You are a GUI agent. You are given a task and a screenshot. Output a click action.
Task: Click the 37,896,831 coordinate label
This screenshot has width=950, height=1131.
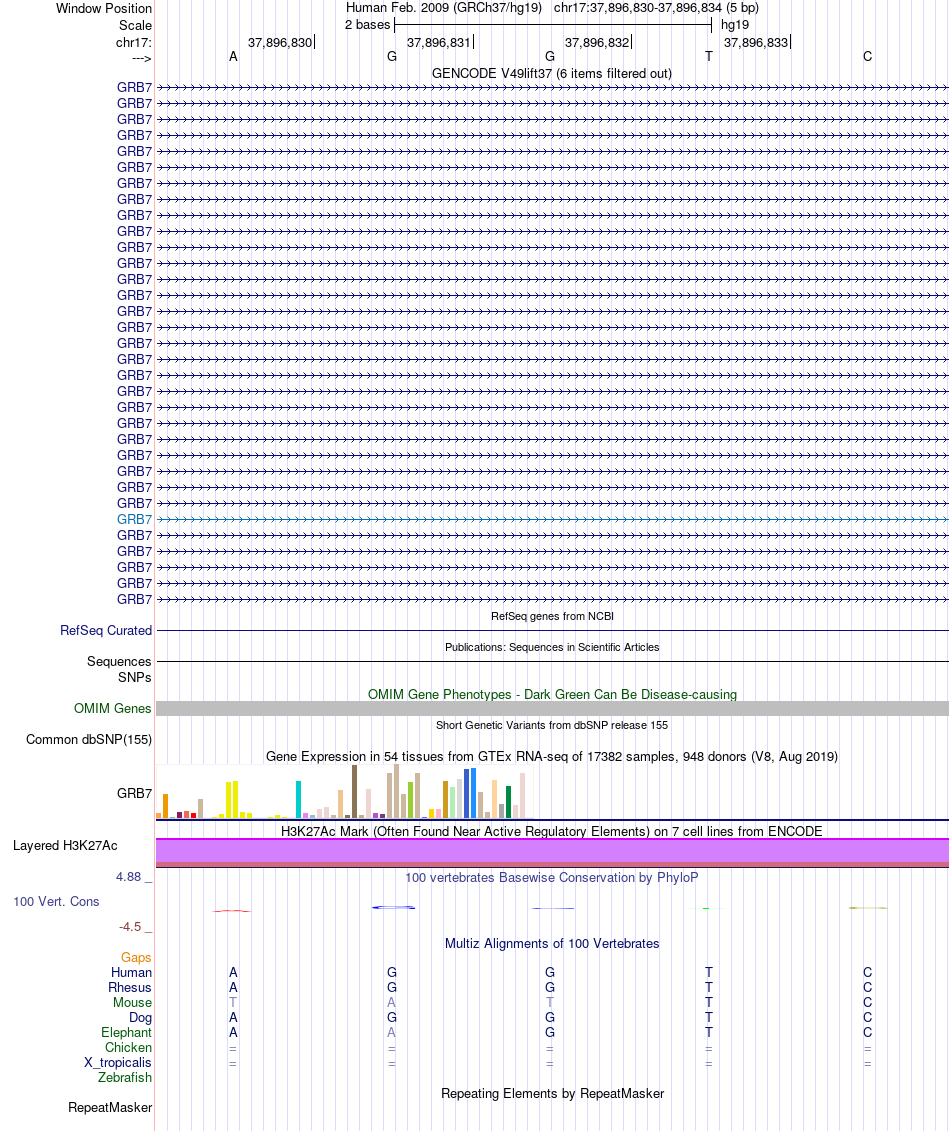[x=439, y=43]
